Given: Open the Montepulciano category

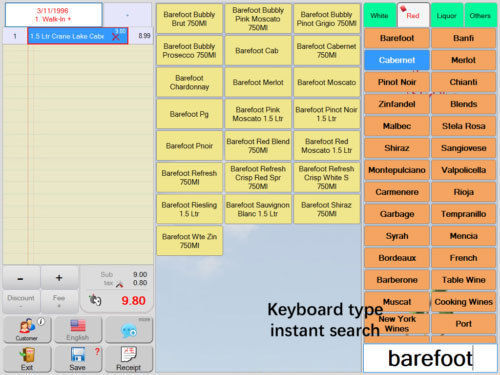Looking at the screenshot, I should pos(397,170).
